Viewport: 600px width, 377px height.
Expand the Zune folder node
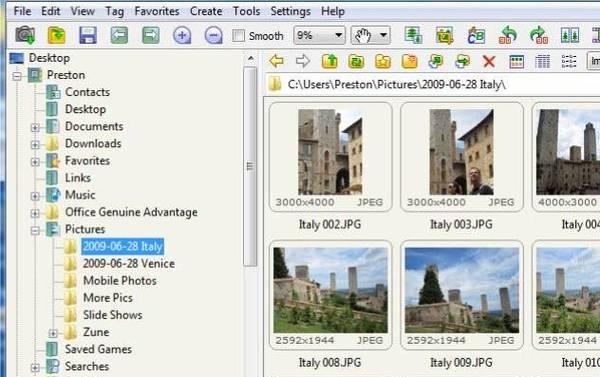point(53,333)
